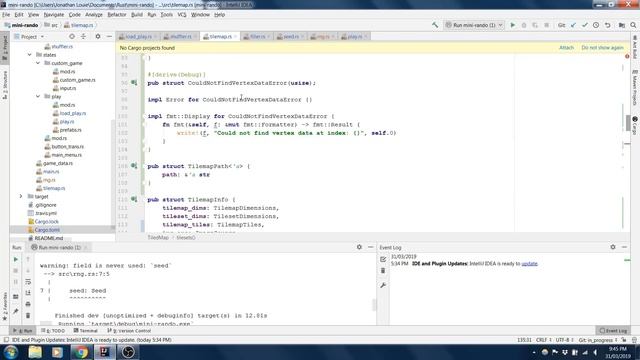Hide the Project tool window
The width and height of the screenshot is (640, 360).
point(109,36)
